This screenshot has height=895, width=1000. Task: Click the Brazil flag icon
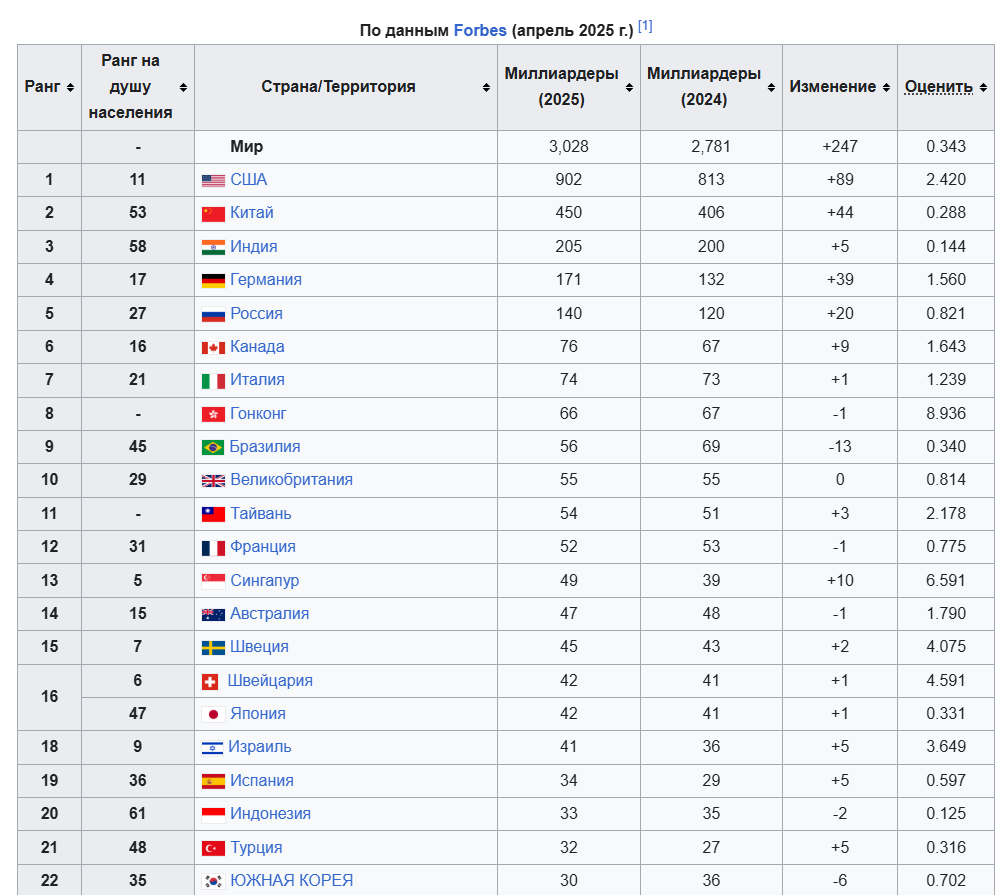(213, 447)
